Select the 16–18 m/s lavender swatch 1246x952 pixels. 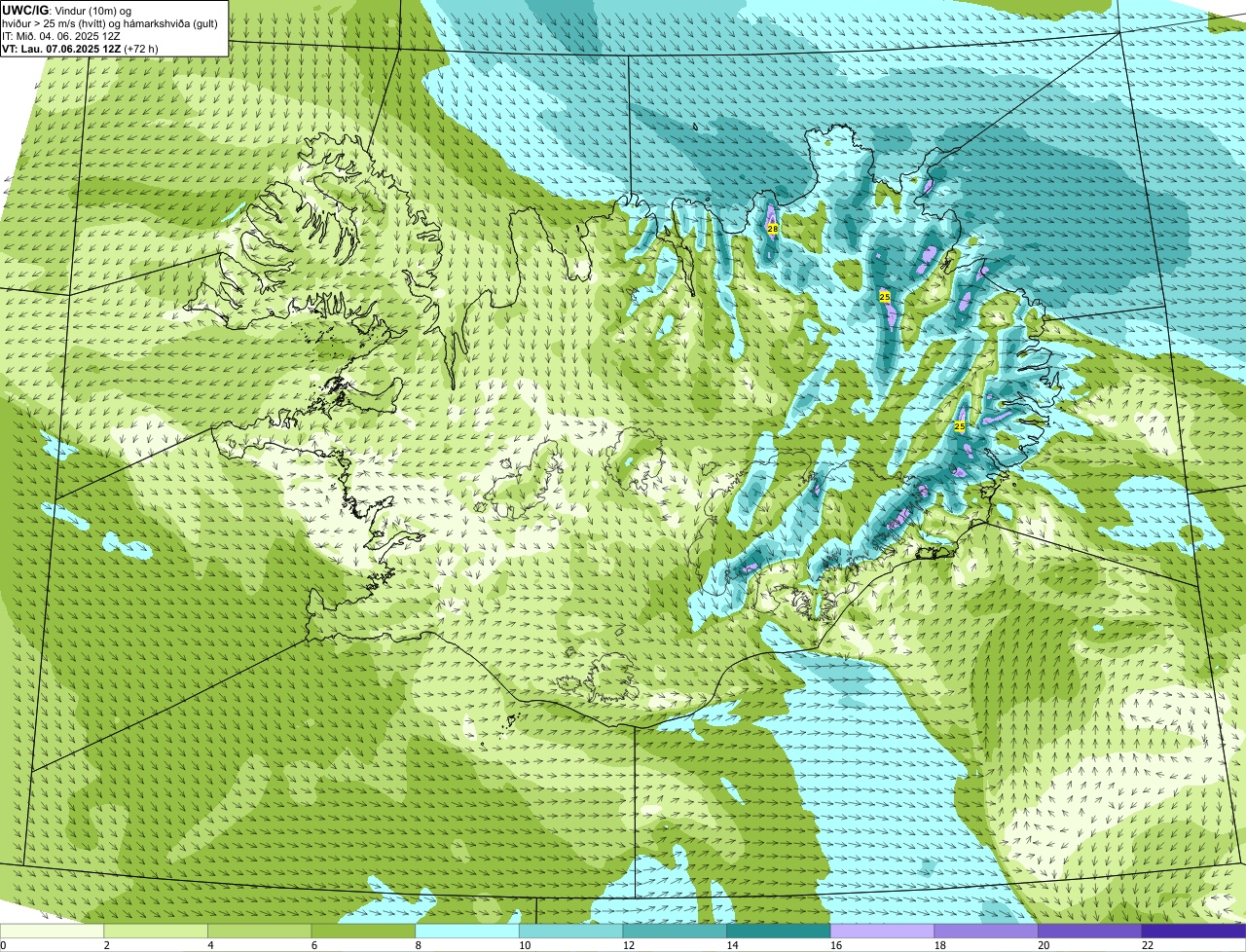click(x=882, y=931)
